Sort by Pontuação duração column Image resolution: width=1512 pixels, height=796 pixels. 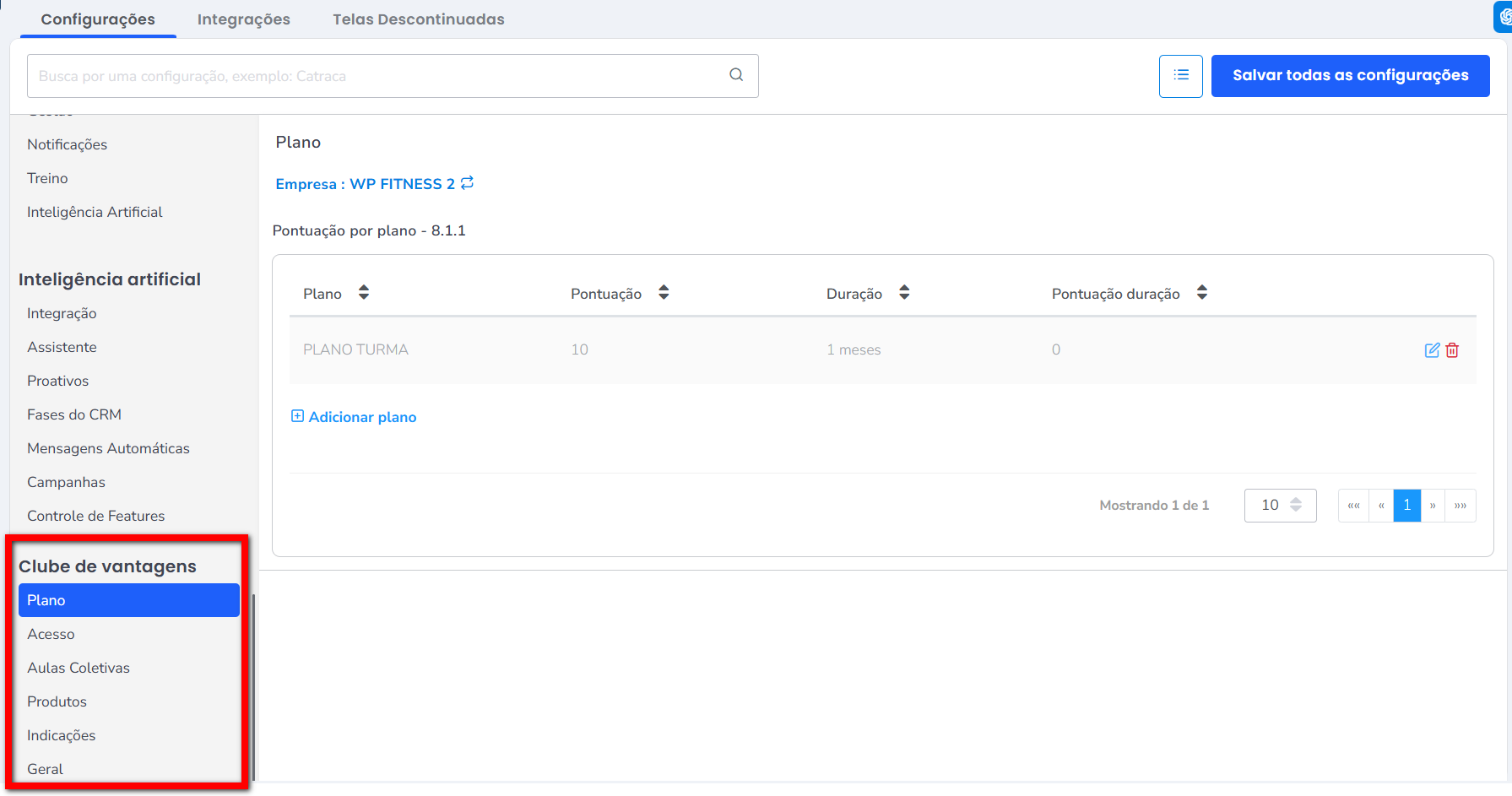click(x=1201, y=293)
